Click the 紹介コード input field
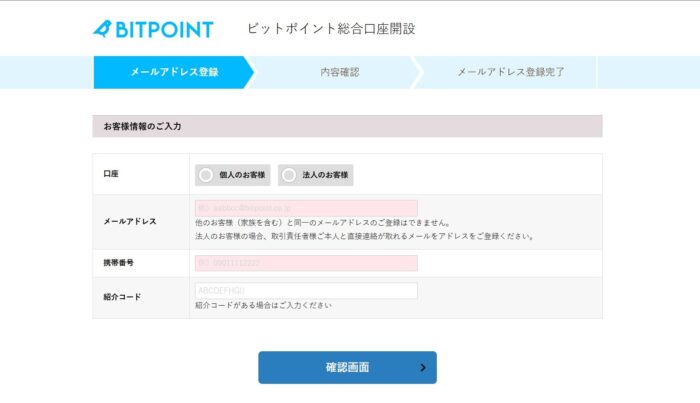This screenshot has width=700, height=403. (306, 291)
